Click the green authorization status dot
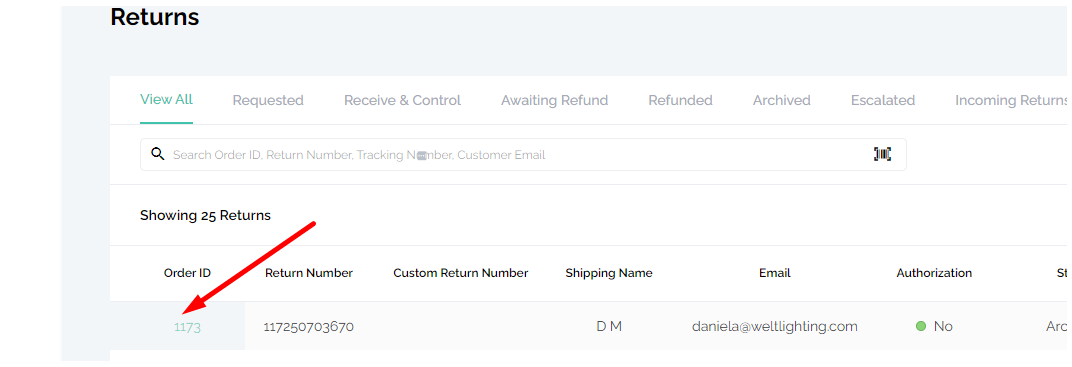This screenshot has width=1072, height=367. click(920, 327)
